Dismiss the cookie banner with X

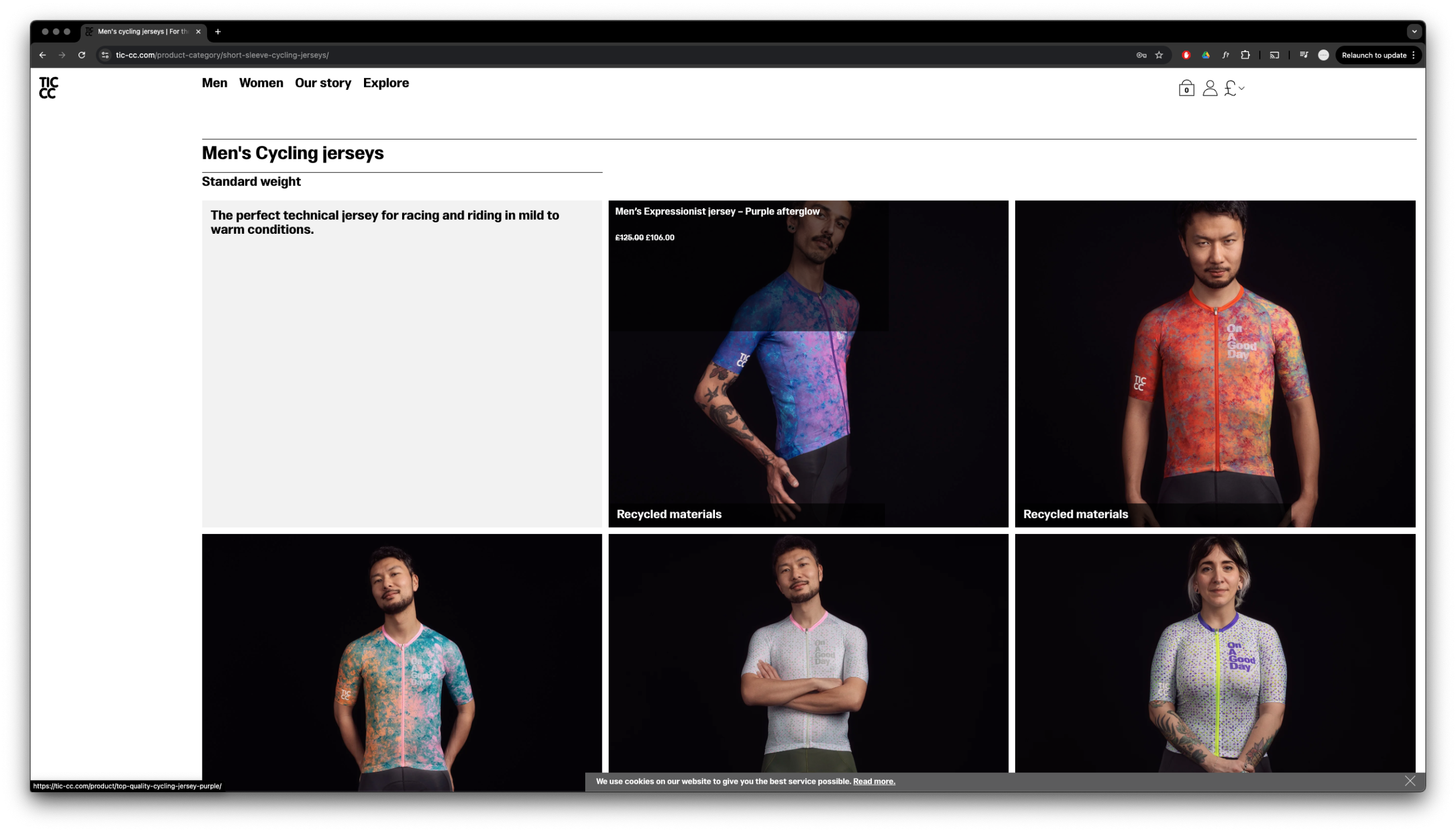[x=1409, y=781]
